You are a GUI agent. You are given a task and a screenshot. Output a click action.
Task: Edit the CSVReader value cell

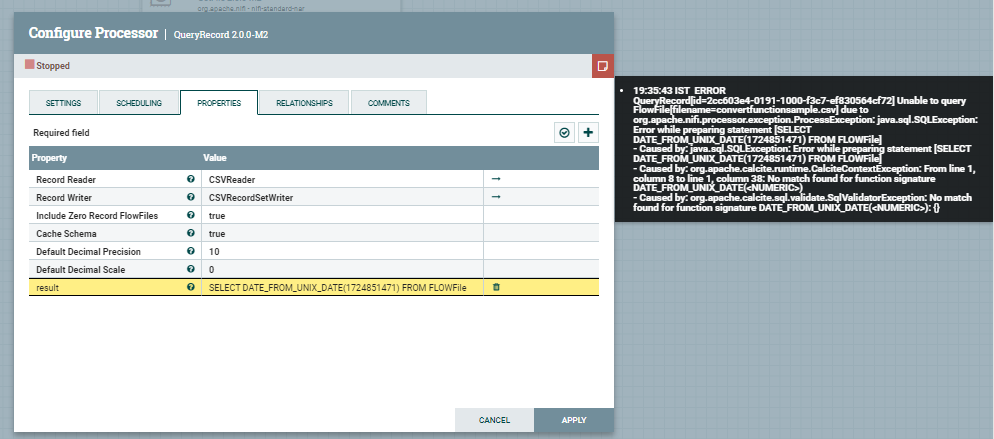pos(342,179)
